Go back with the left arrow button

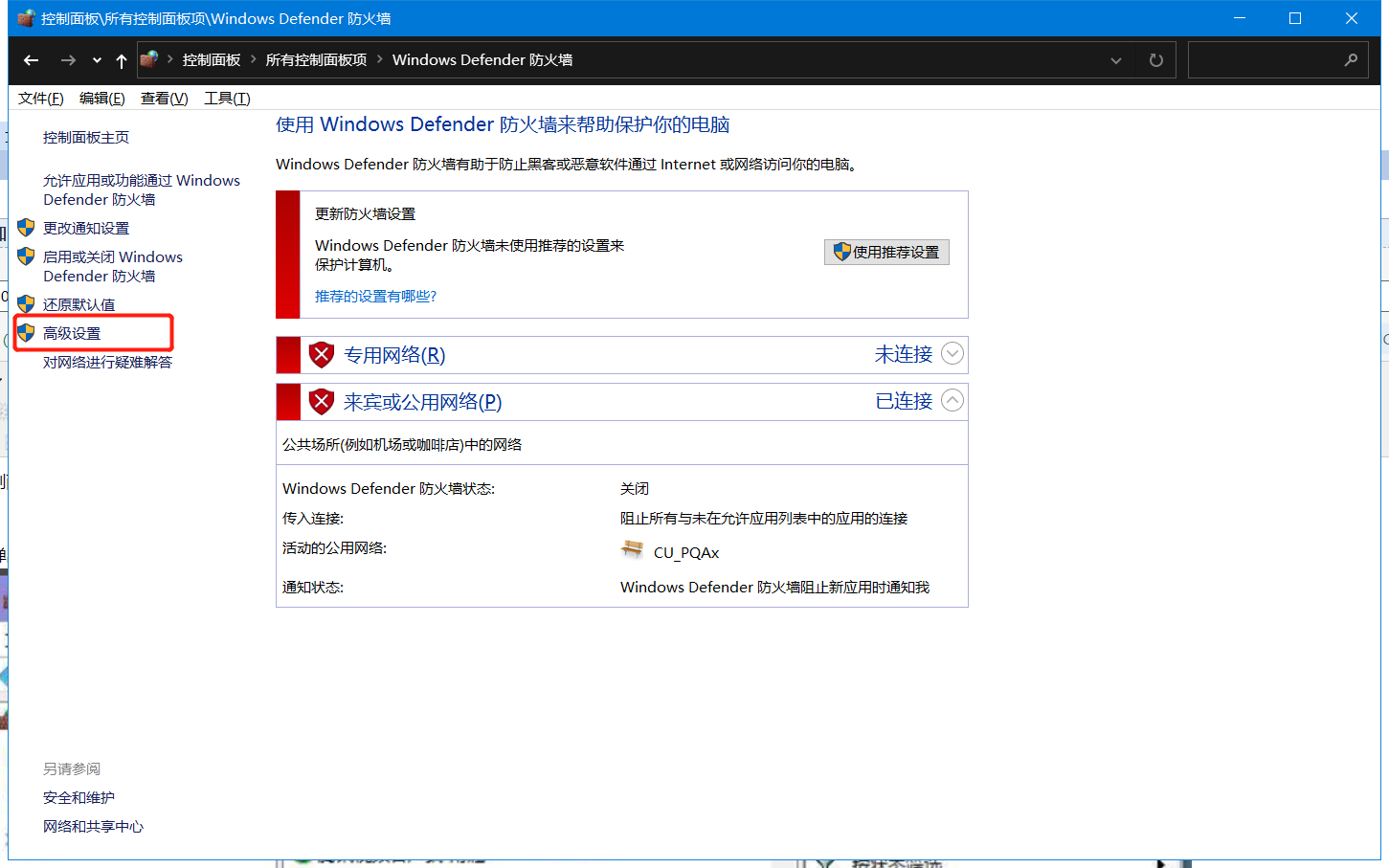coord(31,60)
